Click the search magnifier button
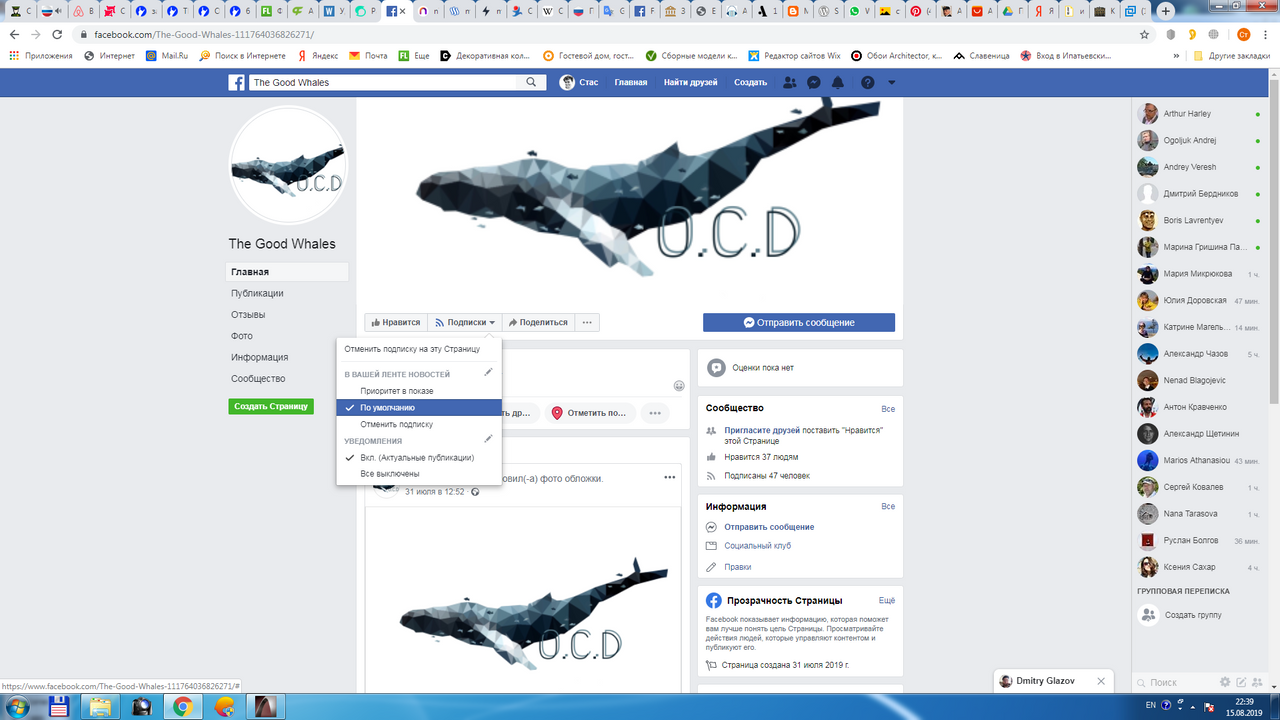The height and width of the screenshot is (720, 1280). tap(533, 83)
